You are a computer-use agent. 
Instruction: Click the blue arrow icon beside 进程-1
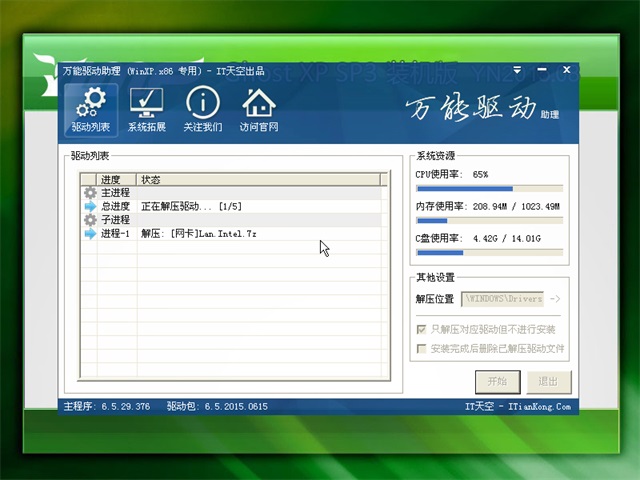(x=90, y=233)
